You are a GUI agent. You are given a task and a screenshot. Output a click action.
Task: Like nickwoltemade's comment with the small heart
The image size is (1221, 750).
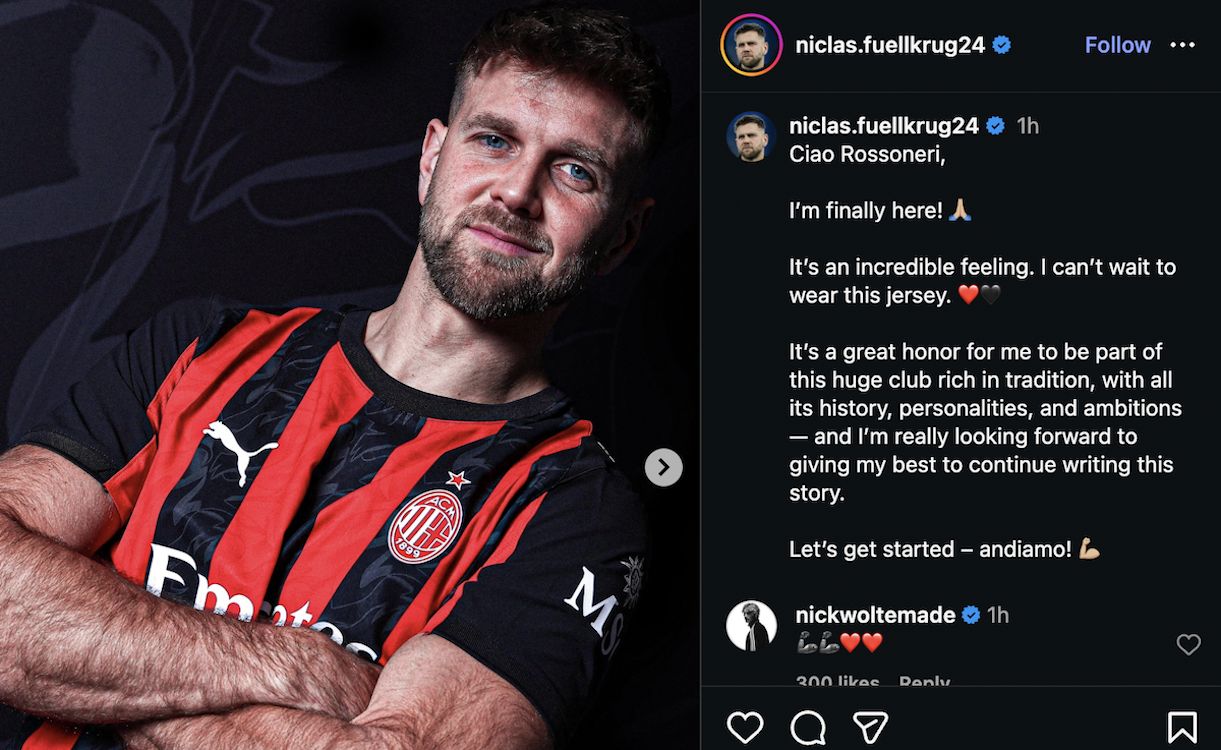click(x=1188, y=645)
